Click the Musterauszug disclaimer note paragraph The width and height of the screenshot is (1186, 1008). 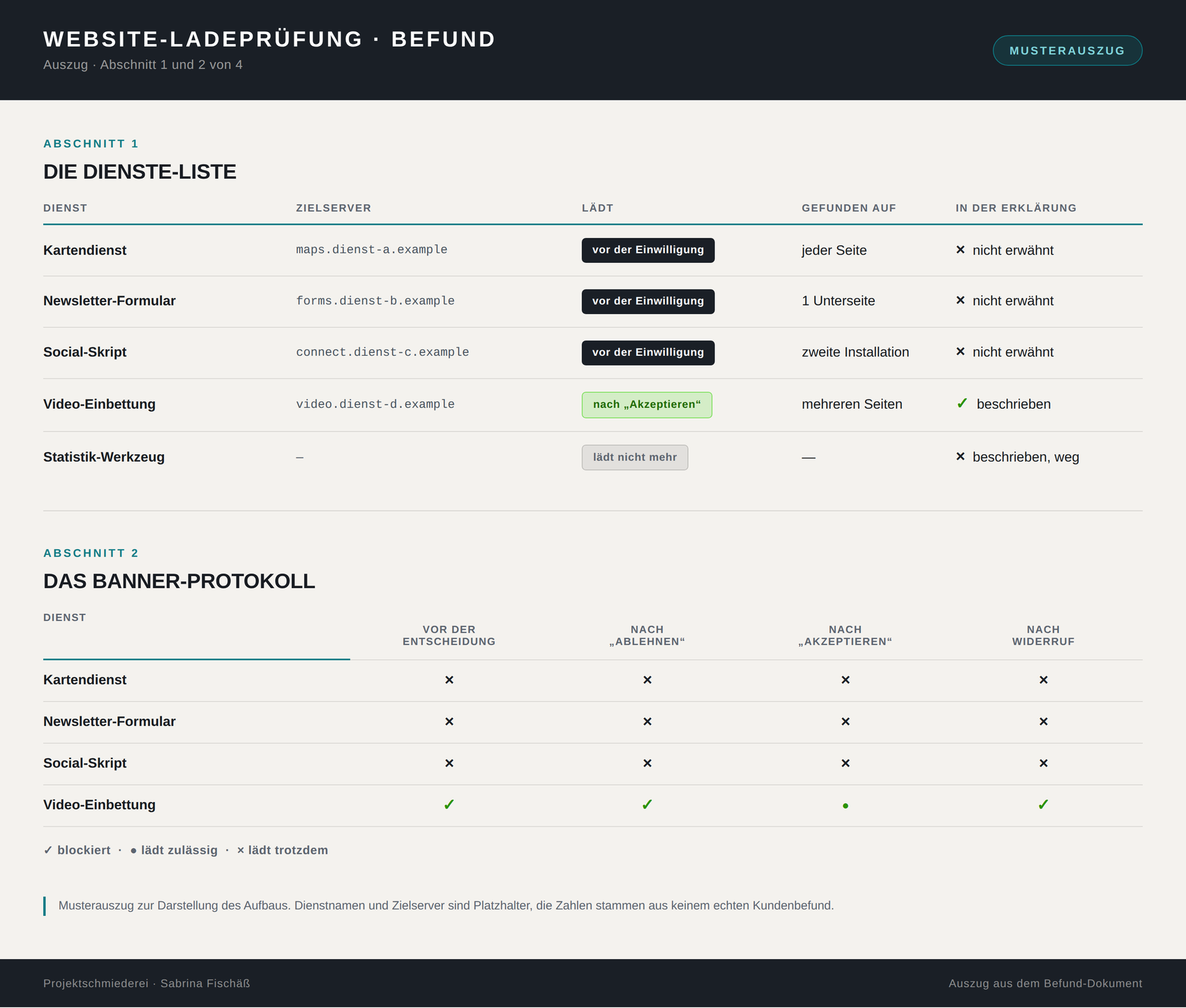click(446, 906)
